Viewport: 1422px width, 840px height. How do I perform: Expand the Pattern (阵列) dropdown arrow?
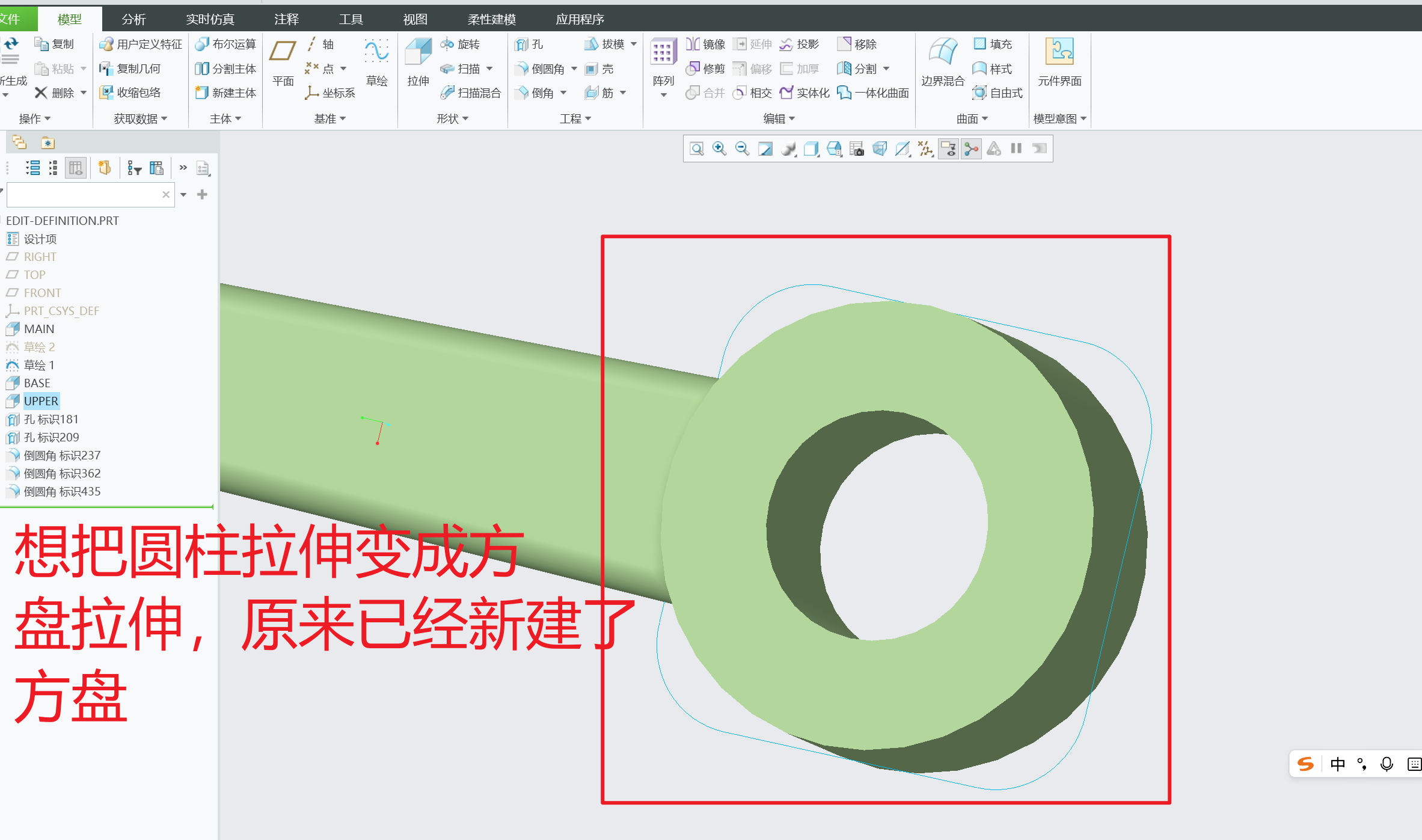coord(663,95)
